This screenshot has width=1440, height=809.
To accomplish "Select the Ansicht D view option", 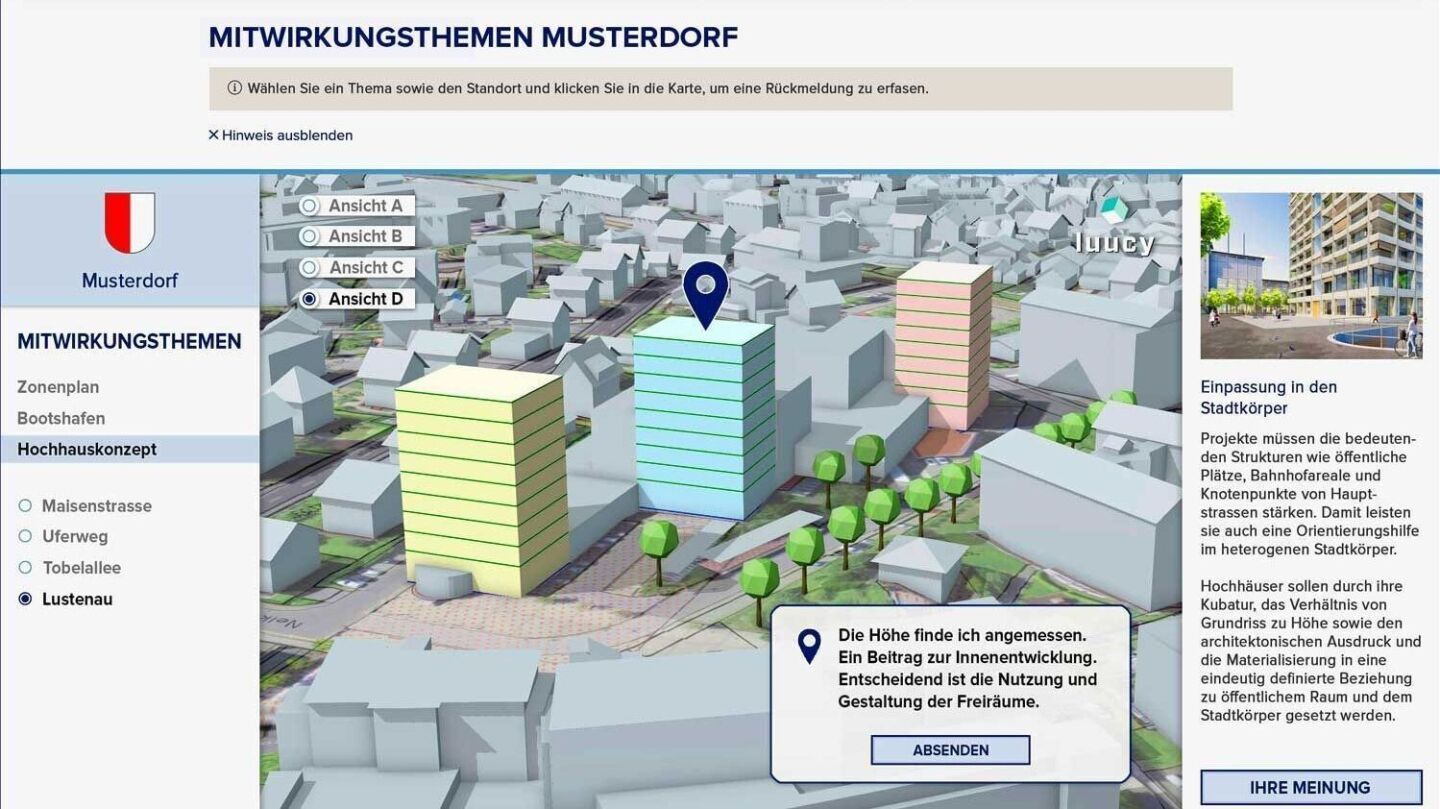I will coord(310,299).
